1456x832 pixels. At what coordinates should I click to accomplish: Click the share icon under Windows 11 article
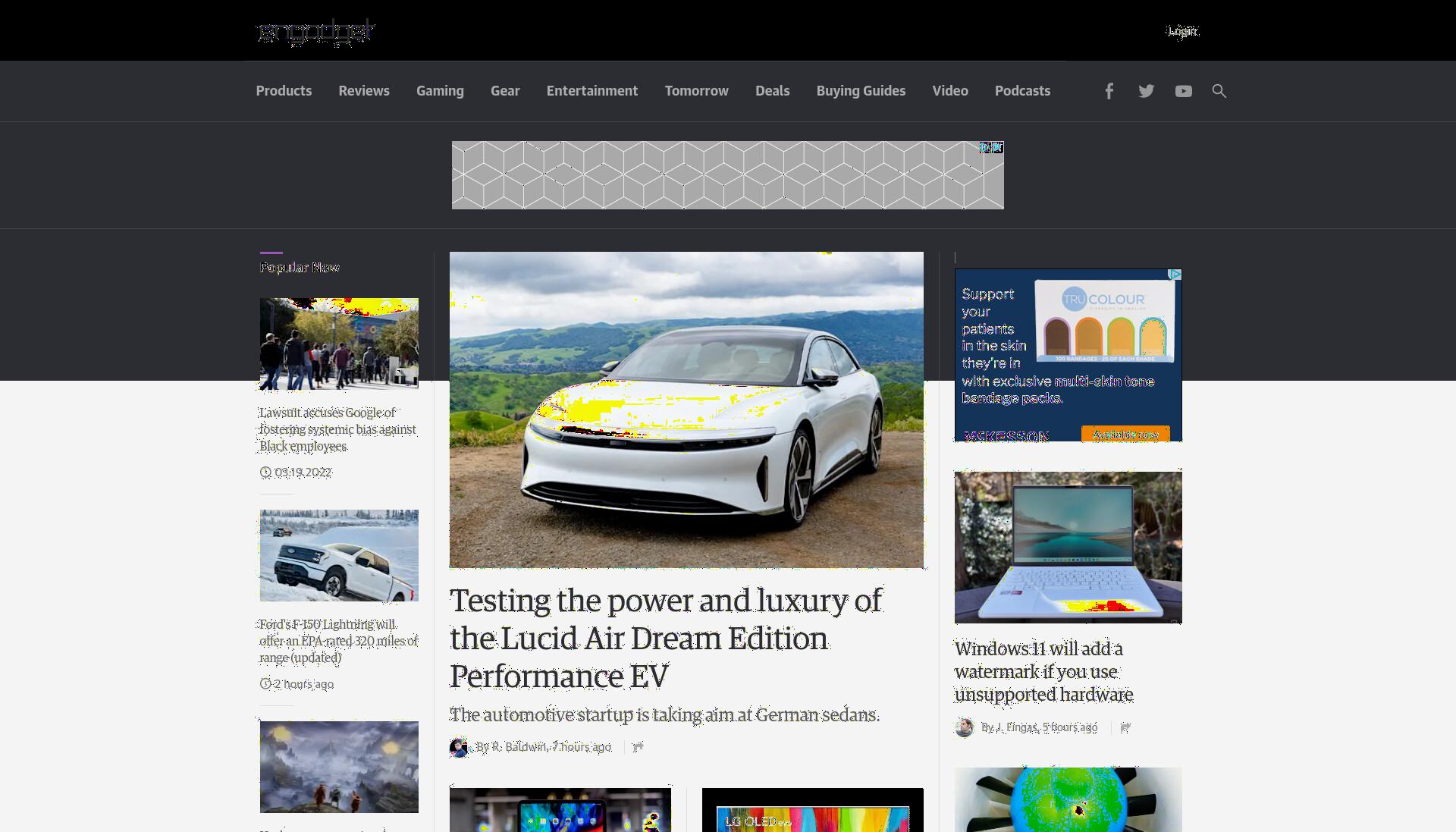pos(1125,727)
